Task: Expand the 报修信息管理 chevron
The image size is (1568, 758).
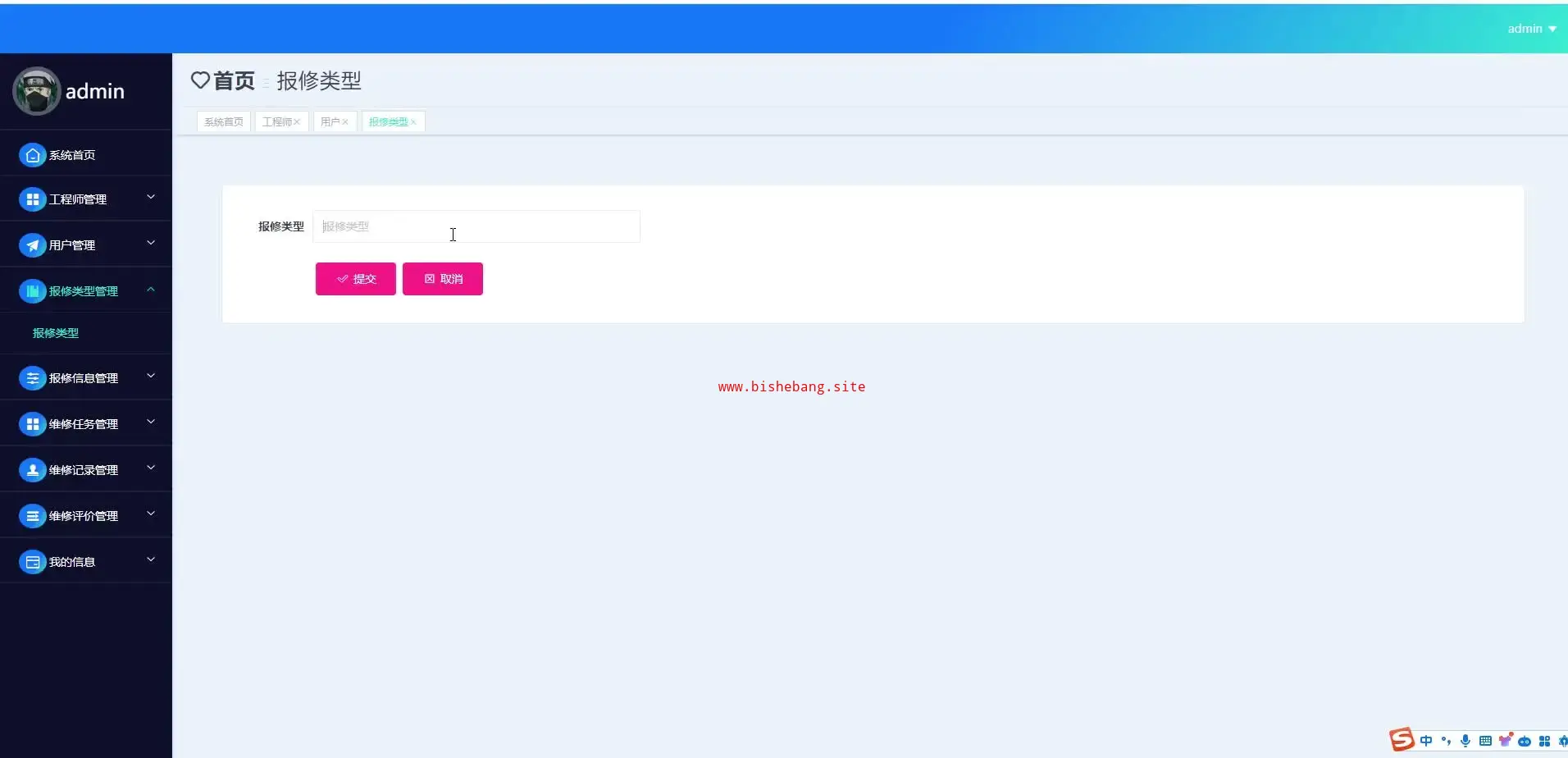Action: point(151,377)
